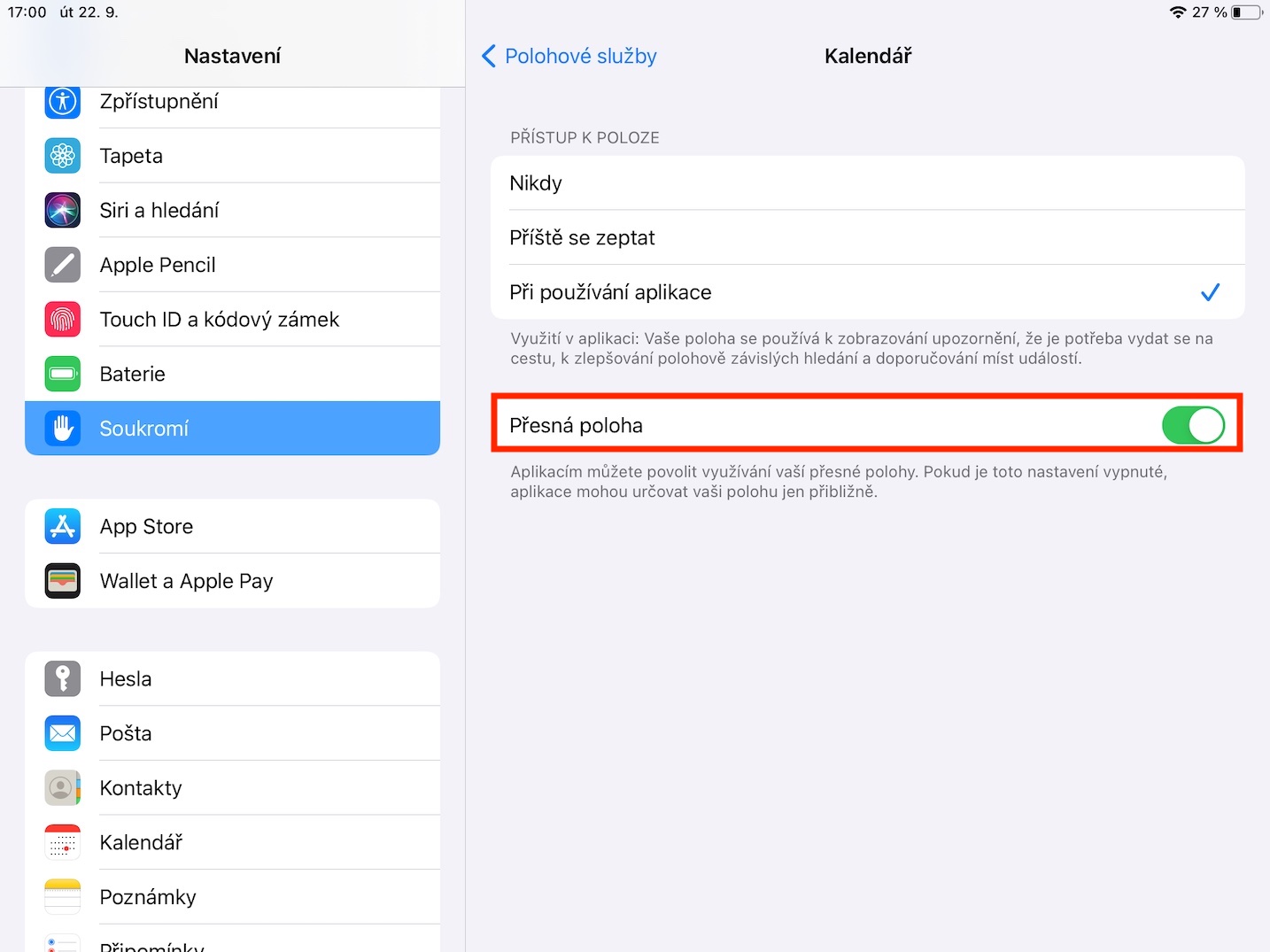
Task: Tap the Wallet a Apple Pay icon
Action: pos(62,581)
